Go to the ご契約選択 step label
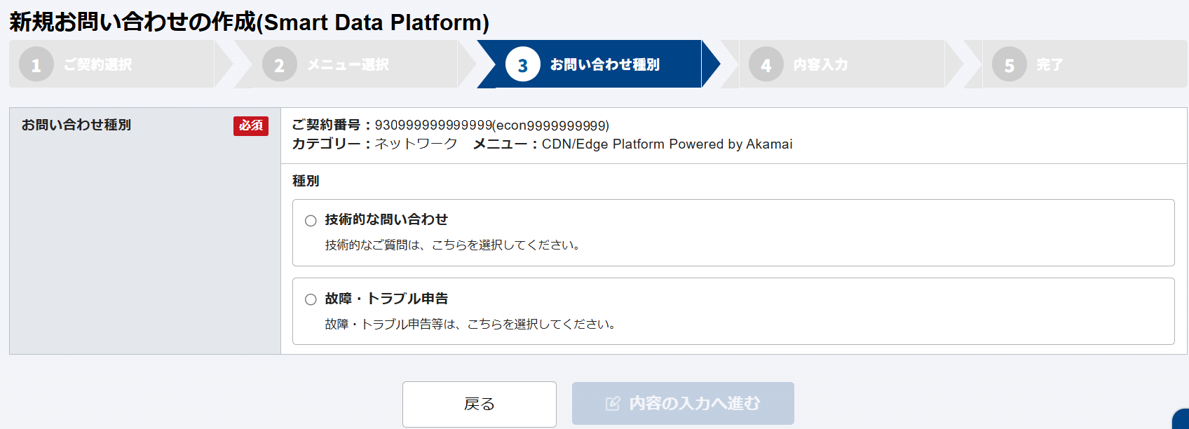This screenshot has width=1189, height=429. tap(97, 66)
